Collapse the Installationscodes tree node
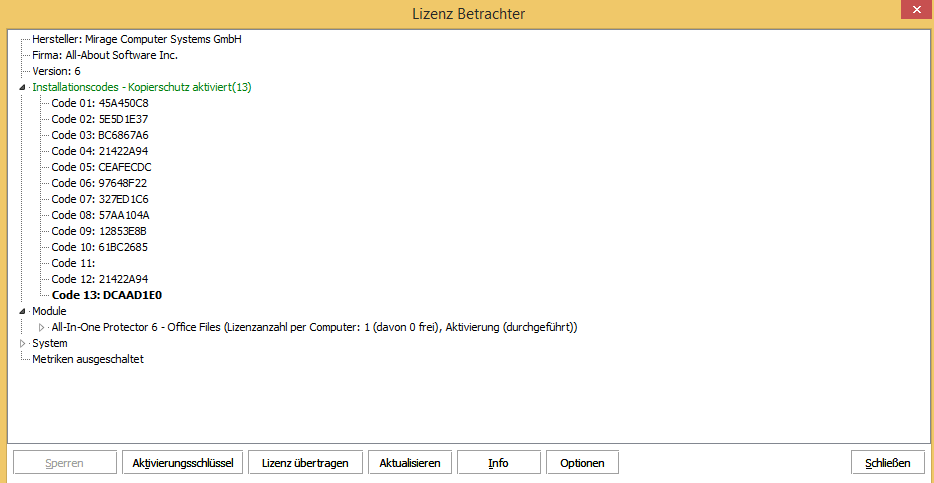This screenshot has height=483, width=934. tap(23, 88)
